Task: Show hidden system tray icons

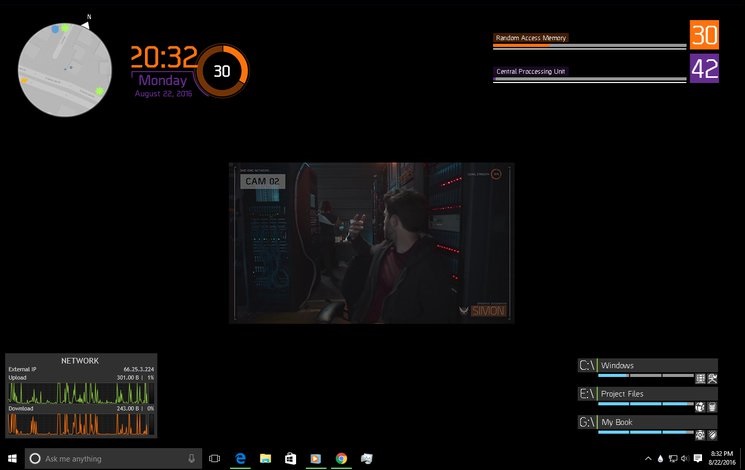Action: pyautogui.click(x=648, y=459)
